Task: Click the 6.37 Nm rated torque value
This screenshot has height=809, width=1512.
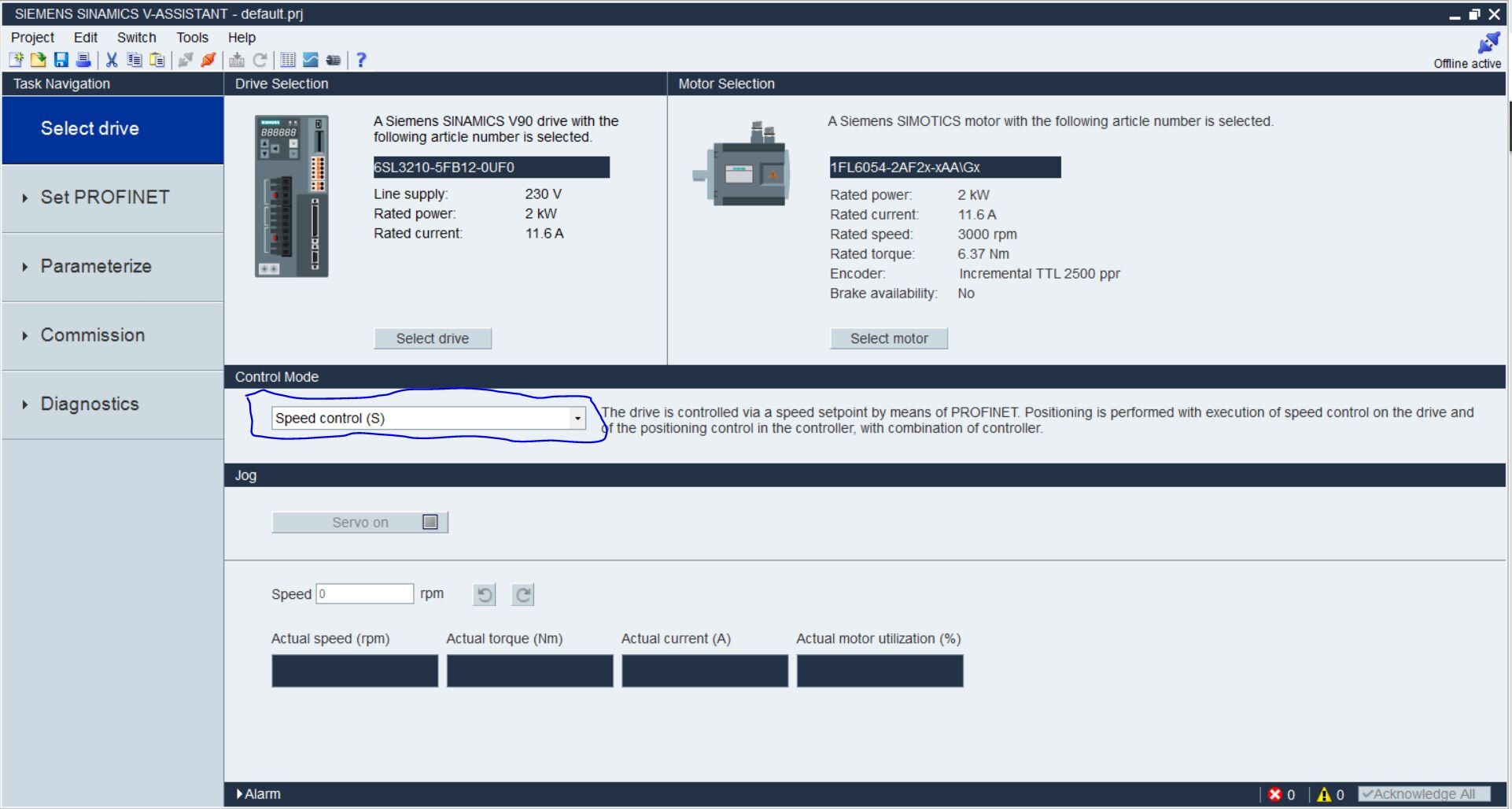Action: click(983, 254)
